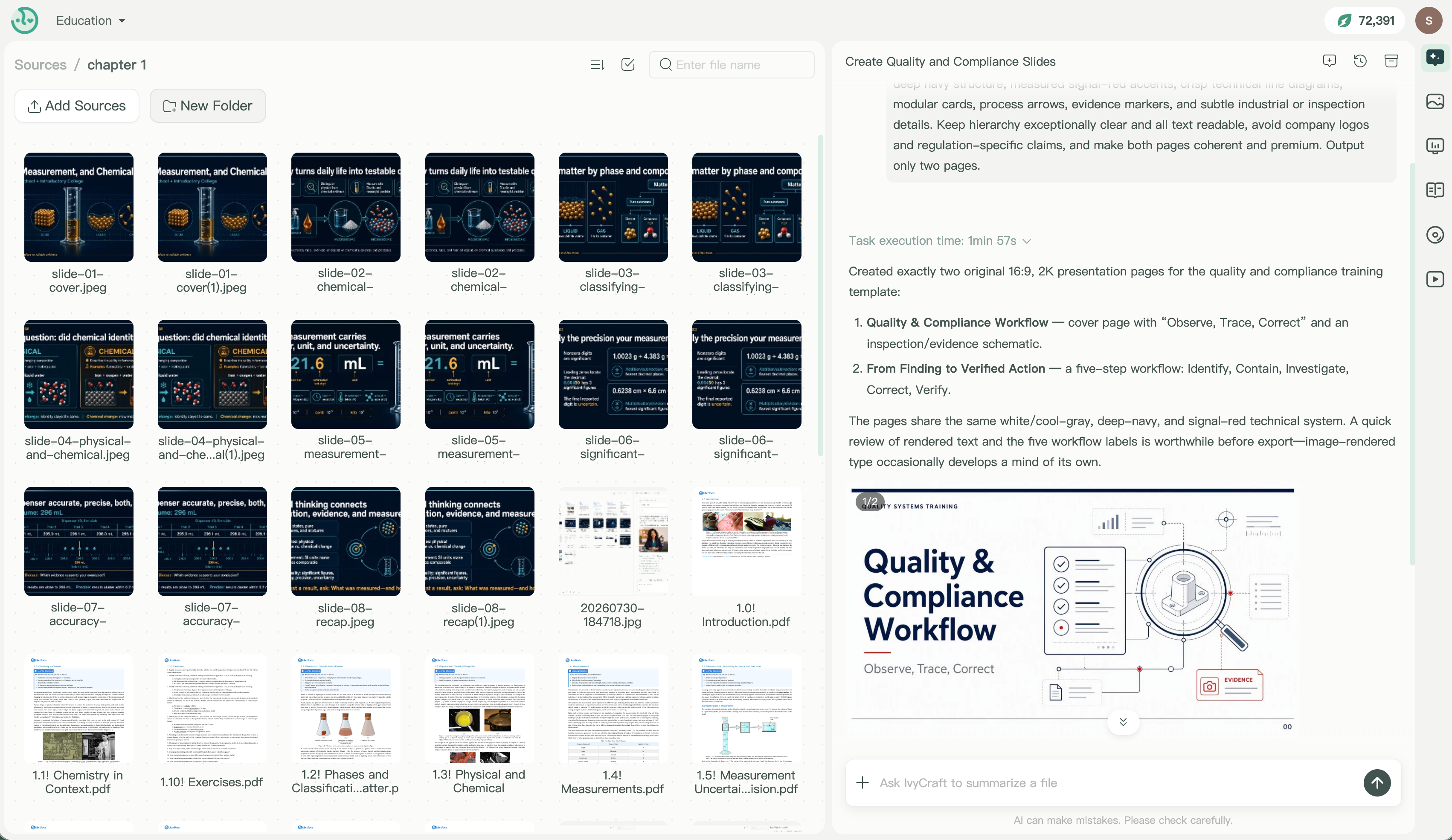1452x840 pixels.
Task: Send the message with the arrow button
Action: pos(1377,782)
